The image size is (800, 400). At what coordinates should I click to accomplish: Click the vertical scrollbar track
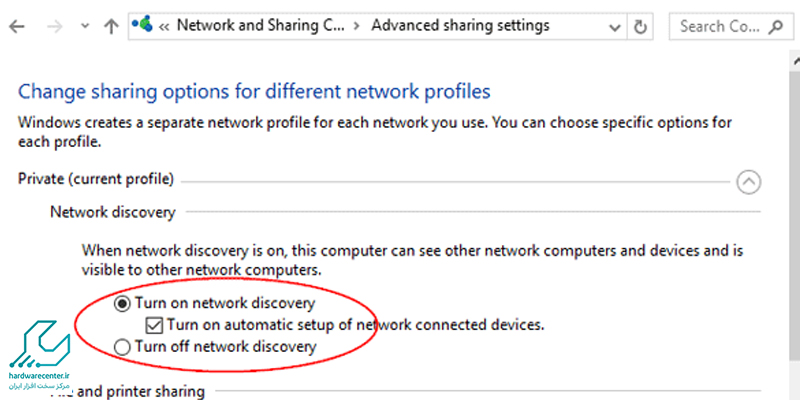pos(795,235)
